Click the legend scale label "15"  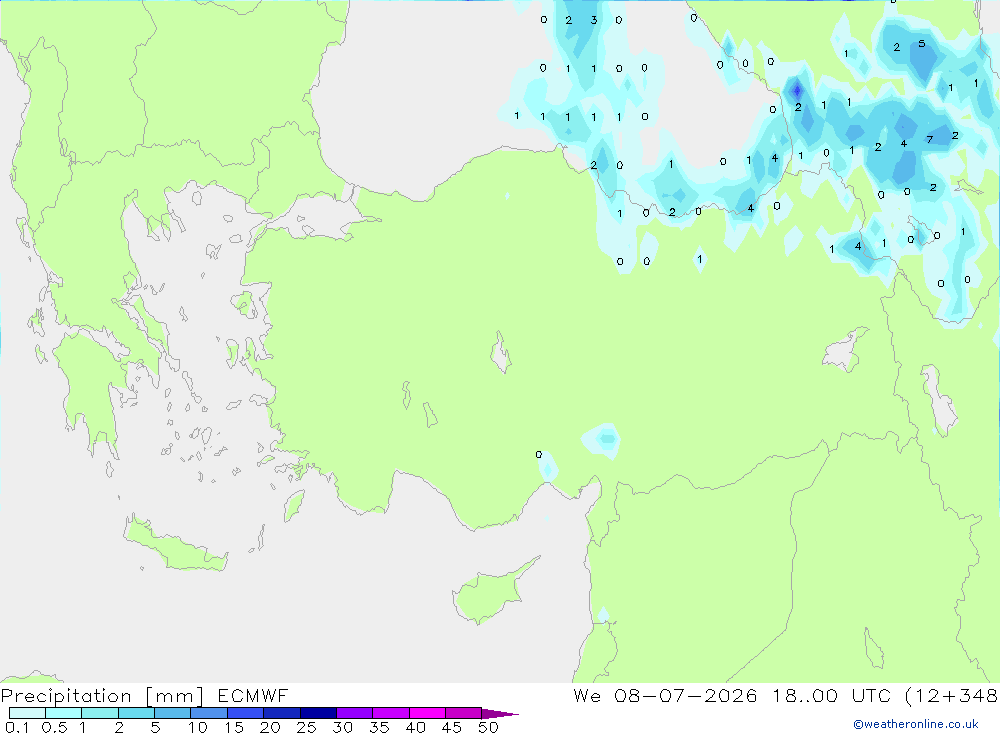click(x=234, y=727)
